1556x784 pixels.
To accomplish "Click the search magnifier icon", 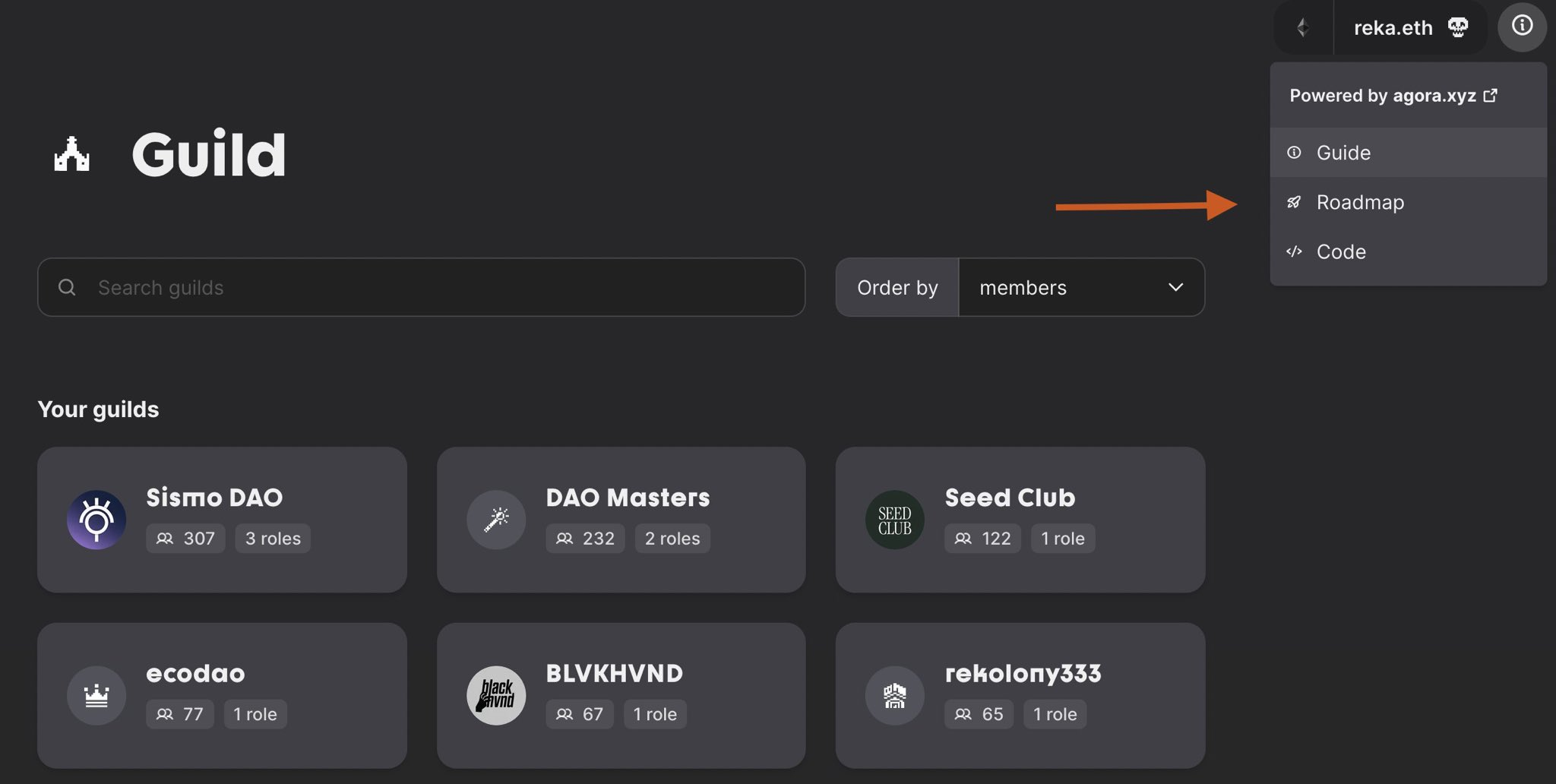I will pos(67,287).
